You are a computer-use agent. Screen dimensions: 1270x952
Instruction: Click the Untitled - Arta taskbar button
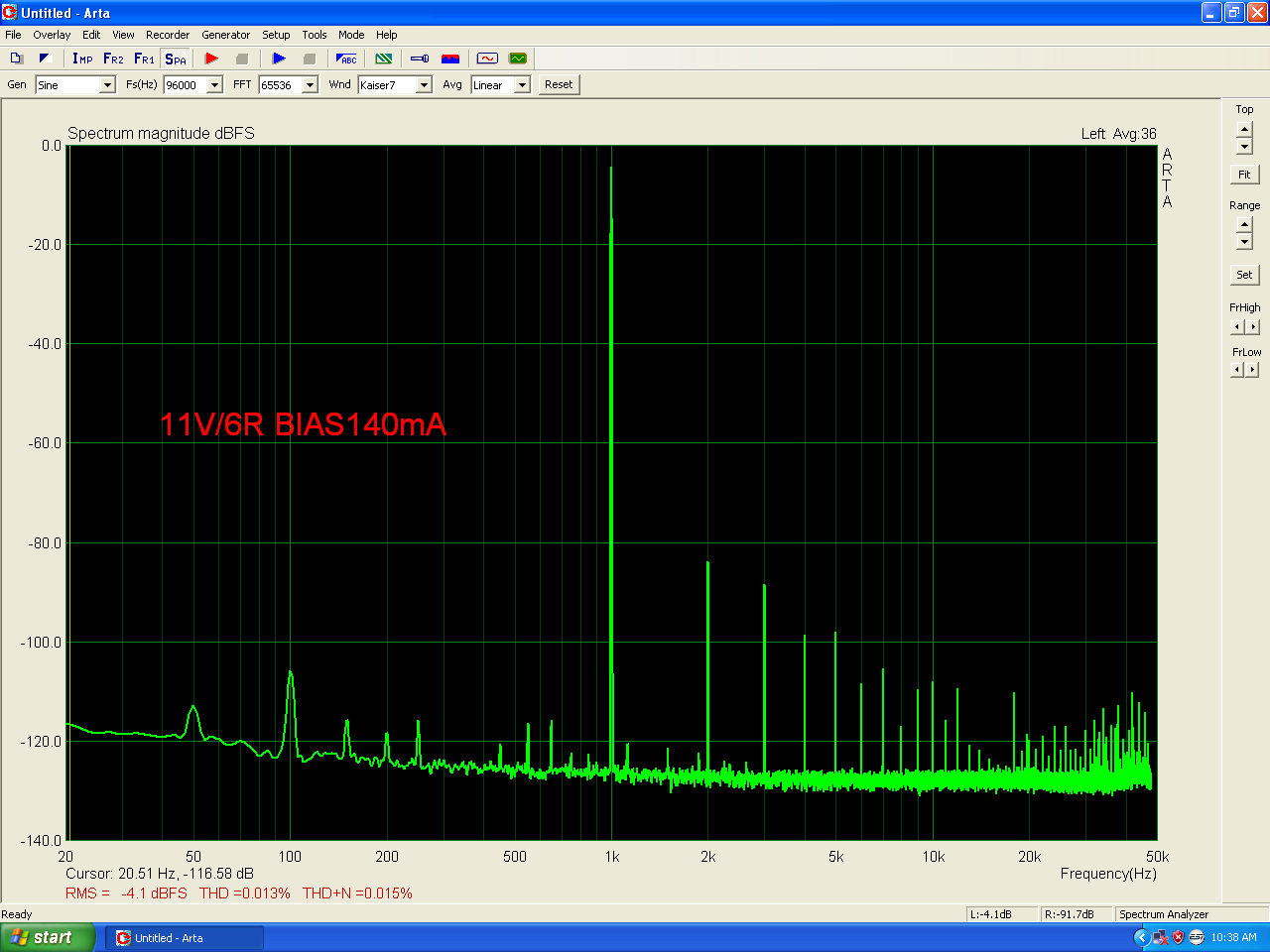[x=185, y=938]
